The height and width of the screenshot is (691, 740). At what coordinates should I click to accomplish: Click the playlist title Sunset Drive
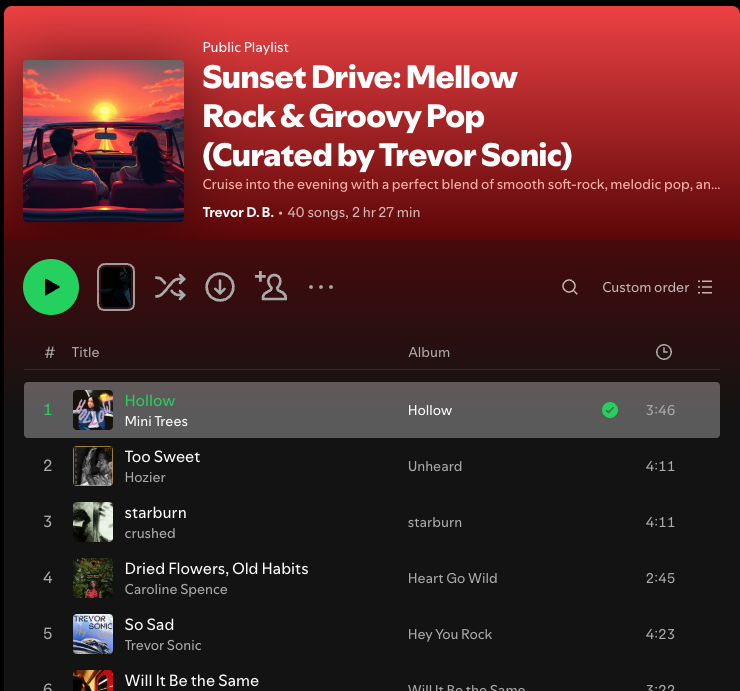pyautogui.click(x=387, y=116)
